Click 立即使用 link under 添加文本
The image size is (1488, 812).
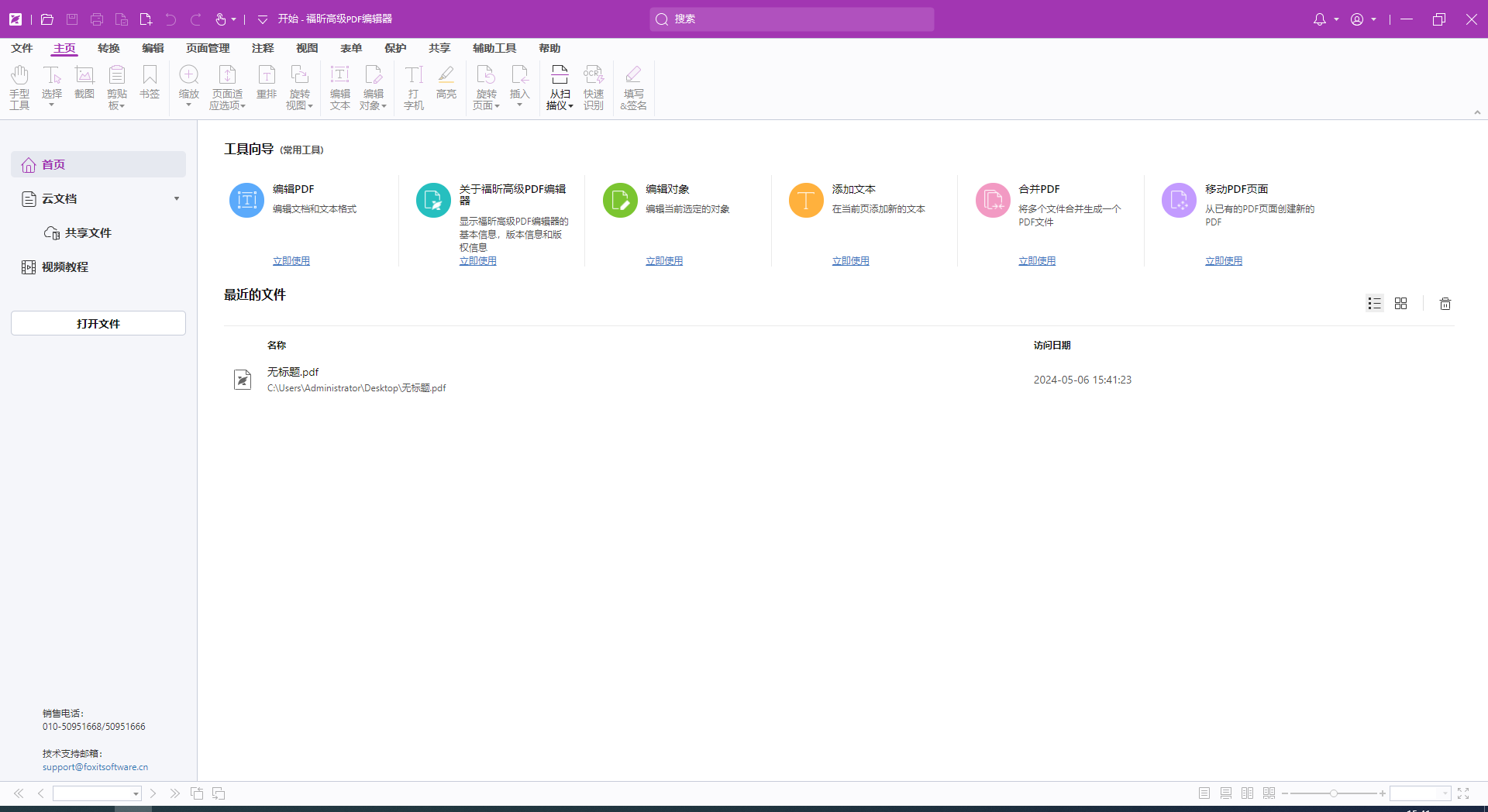coord(851,261)
